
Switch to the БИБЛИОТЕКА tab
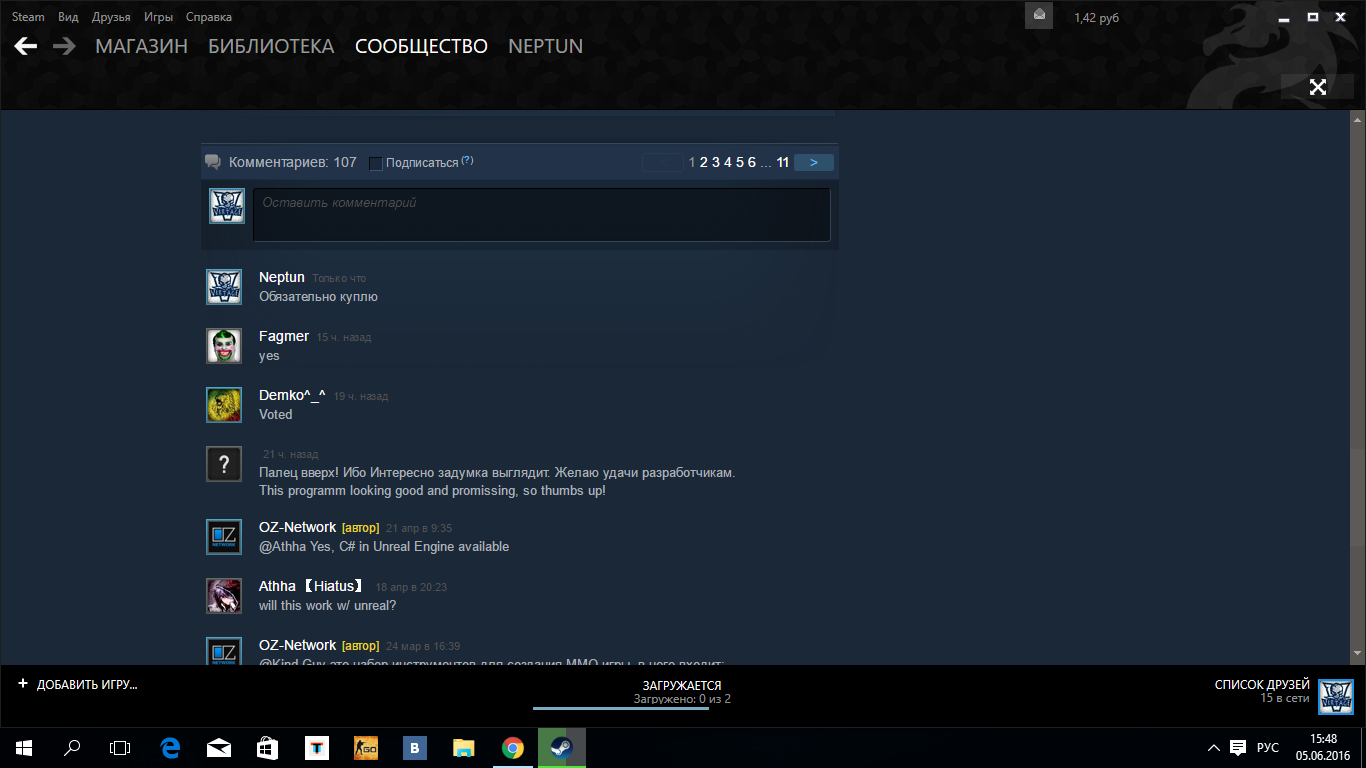click(271, 46)
